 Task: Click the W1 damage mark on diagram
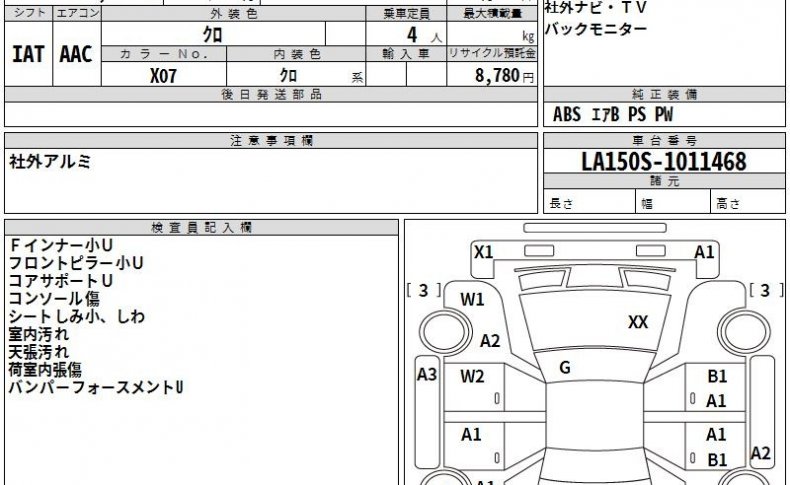pyautogui.click(x=472, y=300)
